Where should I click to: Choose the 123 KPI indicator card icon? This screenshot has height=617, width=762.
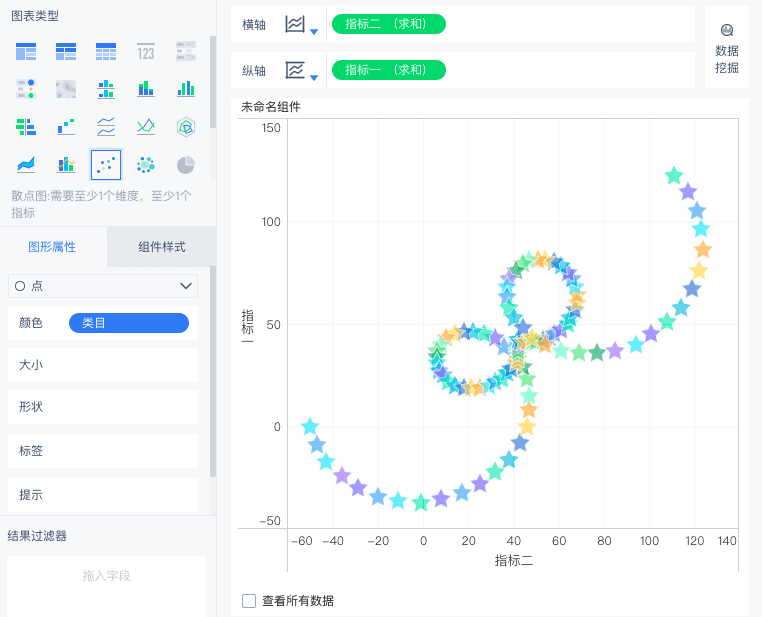click(x=146, y=51)
